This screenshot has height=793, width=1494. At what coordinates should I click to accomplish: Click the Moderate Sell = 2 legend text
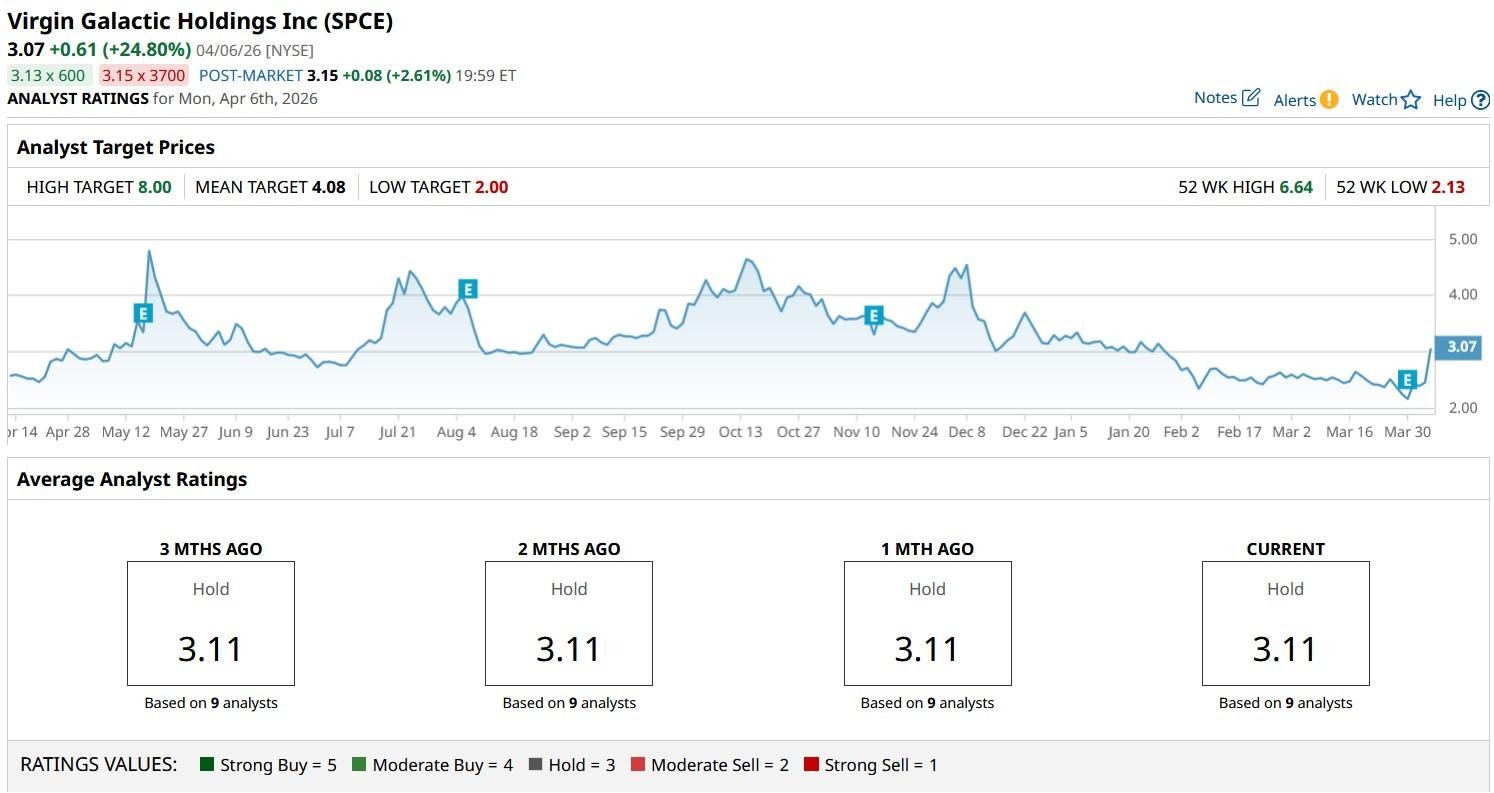(x=720, y=765)
